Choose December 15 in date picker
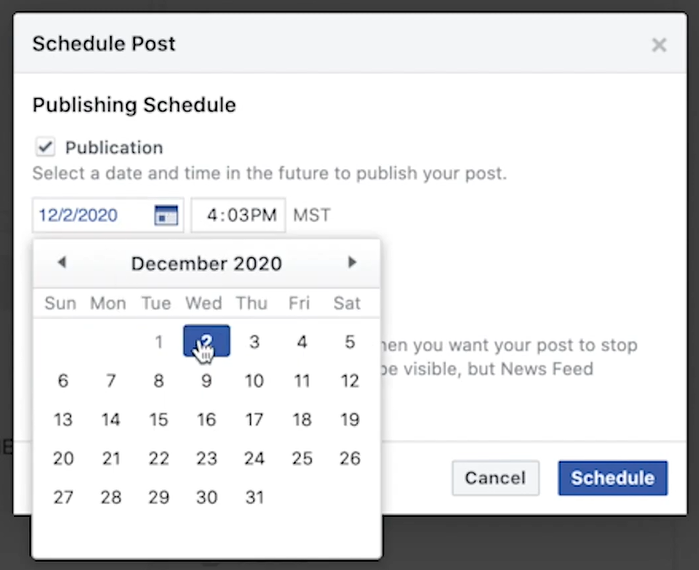The height and width of the screenshot is (570, 699). click(x=159, y=420)
